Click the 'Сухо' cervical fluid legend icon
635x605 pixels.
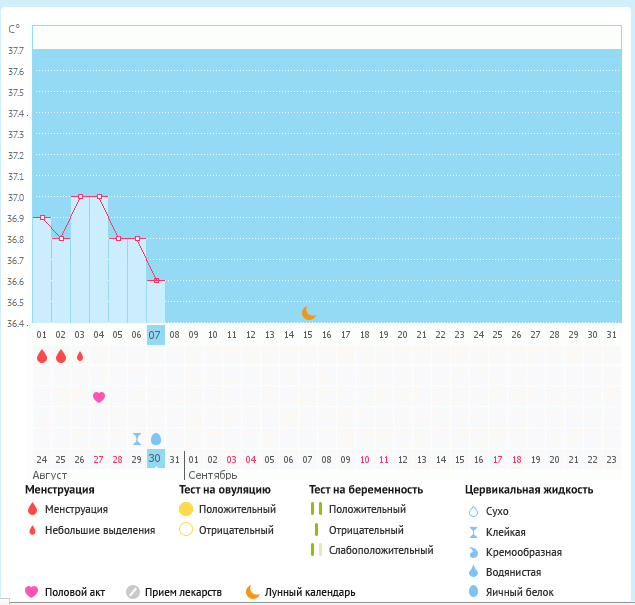point(473,511)
